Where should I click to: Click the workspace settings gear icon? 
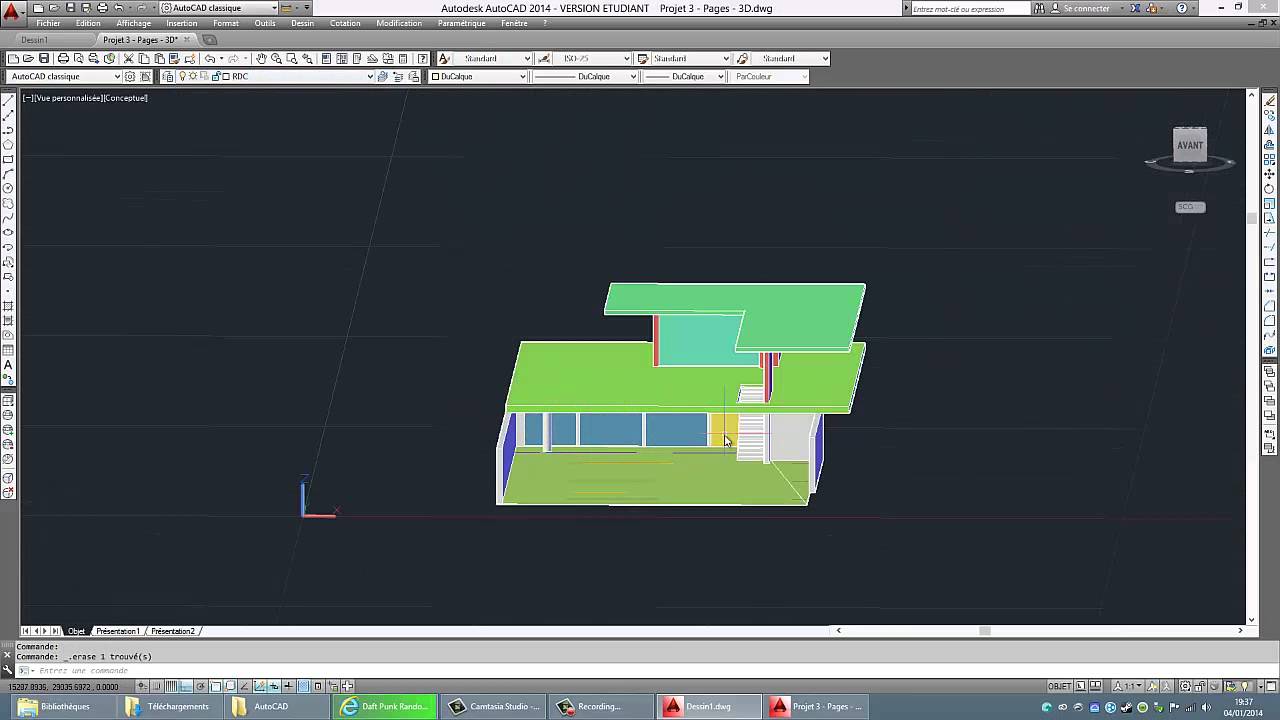130,76
